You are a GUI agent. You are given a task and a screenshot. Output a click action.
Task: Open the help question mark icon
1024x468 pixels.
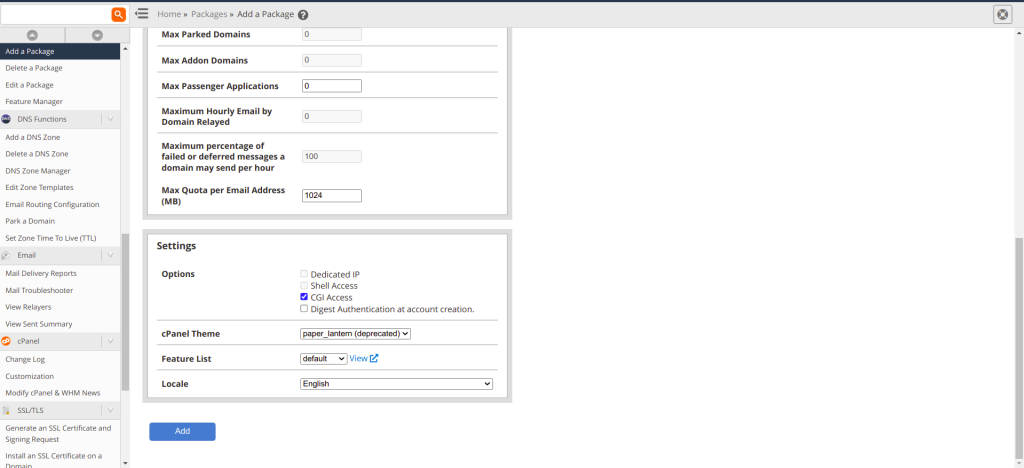click(303, 15)
